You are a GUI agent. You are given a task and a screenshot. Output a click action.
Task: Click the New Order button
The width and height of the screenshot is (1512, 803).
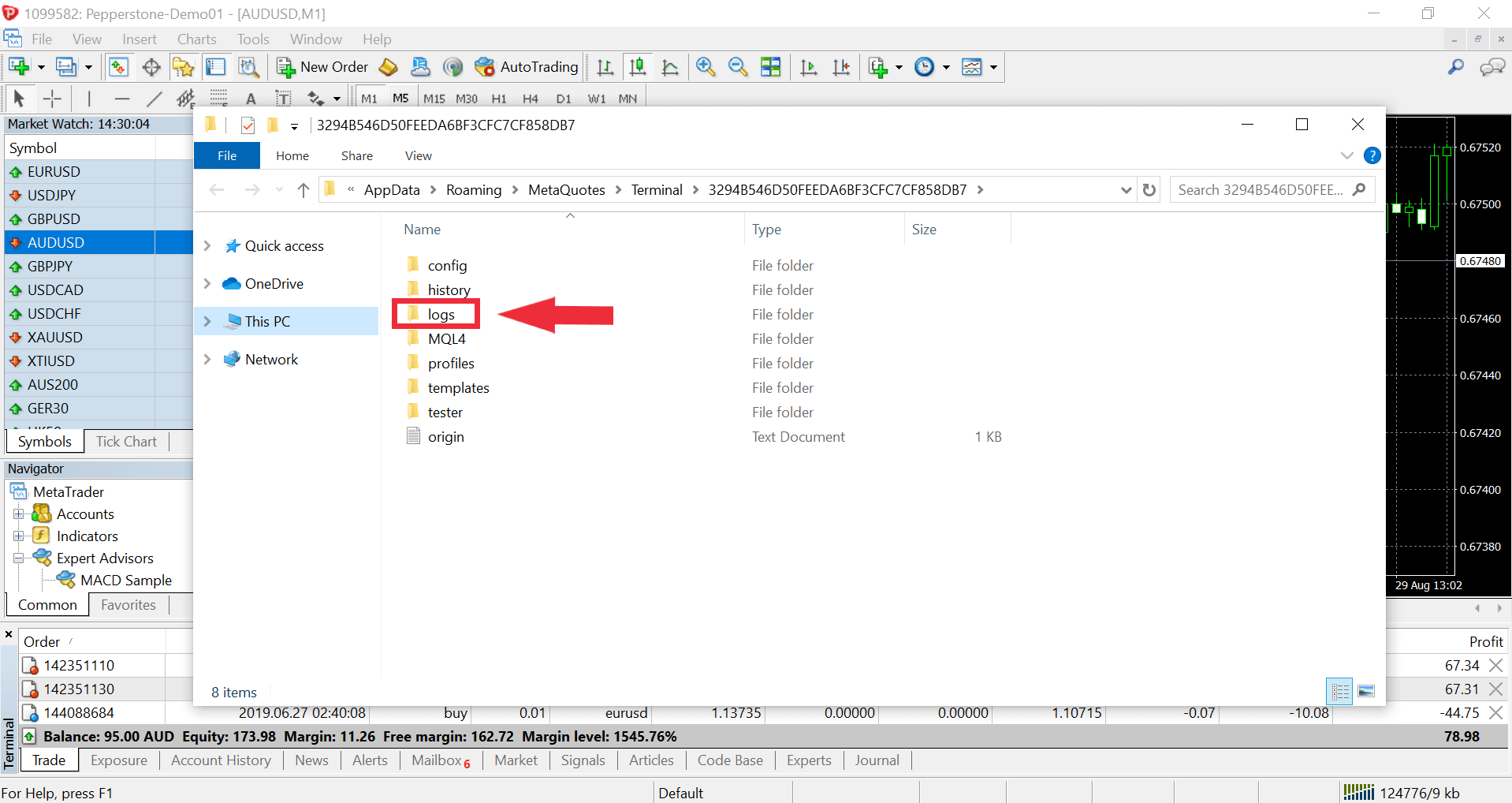pyautogui.click(x=322, y=67)
